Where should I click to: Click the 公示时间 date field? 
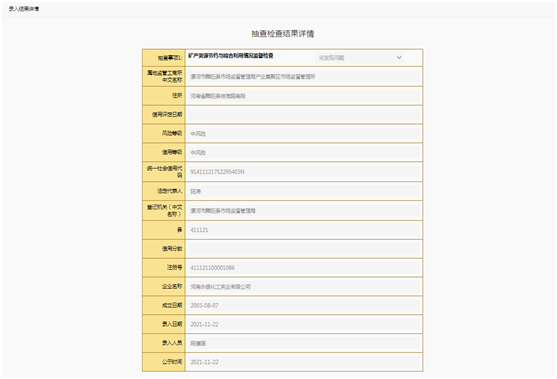304,362
